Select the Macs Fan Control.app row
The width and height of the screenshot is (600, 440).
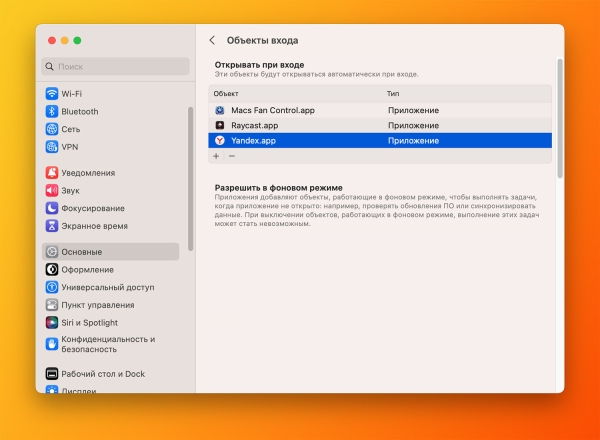coord(380,110)
